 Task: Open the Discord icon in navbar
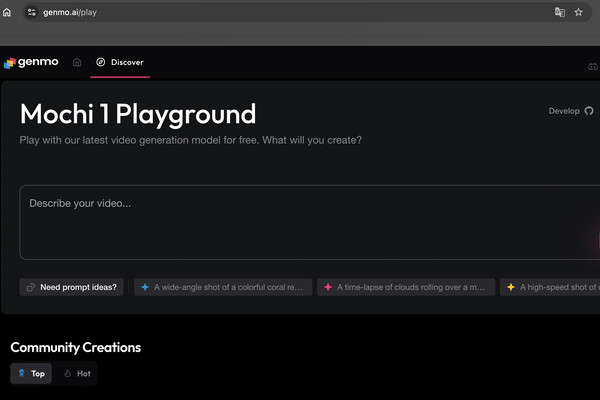pos(592,66)
